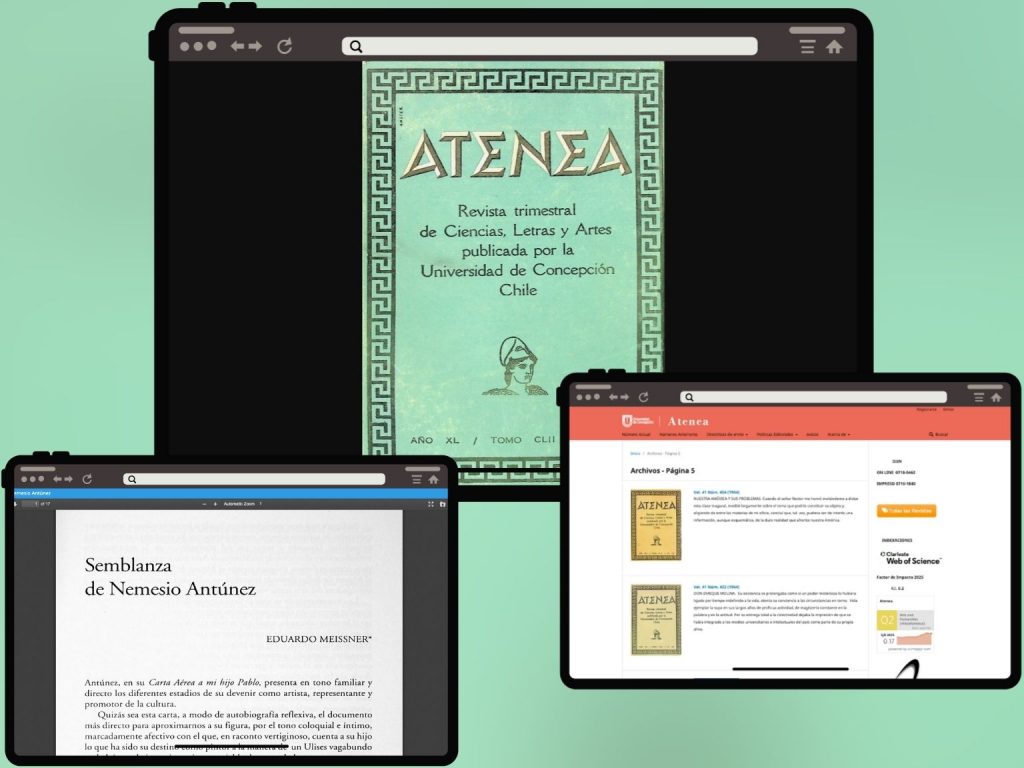Click forward arrow in the Semblanza PDF window

69,479
